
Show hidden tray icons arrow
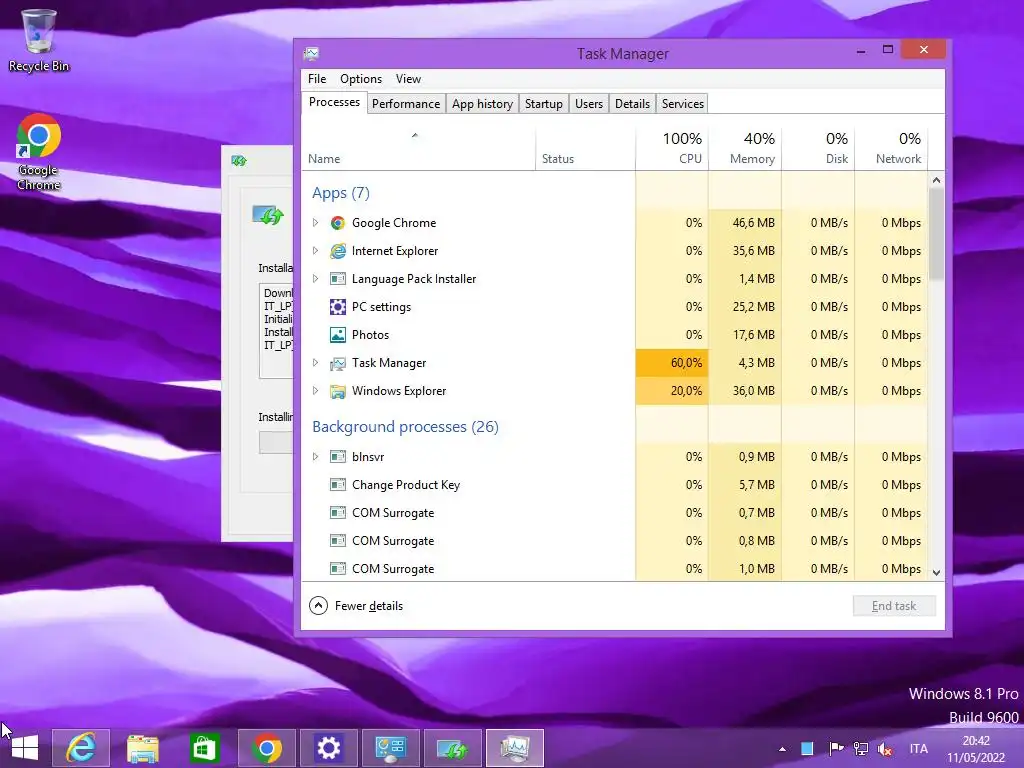tap(782, 749)
